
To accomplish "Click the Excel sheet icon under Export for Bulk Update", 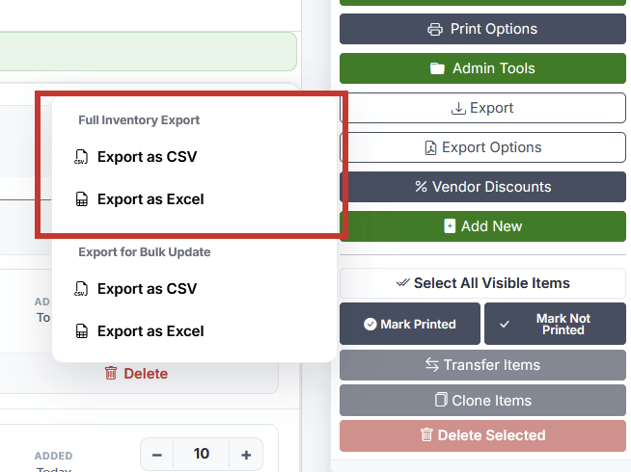I will coord(82,331).
